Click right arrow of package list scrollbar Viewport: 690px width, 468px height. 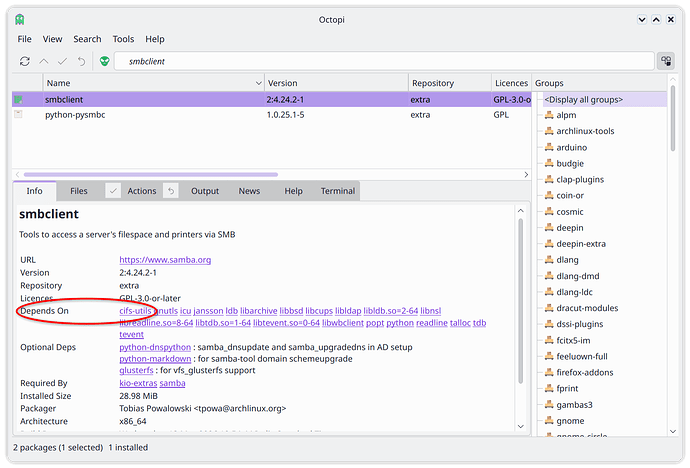click(526, 175)
